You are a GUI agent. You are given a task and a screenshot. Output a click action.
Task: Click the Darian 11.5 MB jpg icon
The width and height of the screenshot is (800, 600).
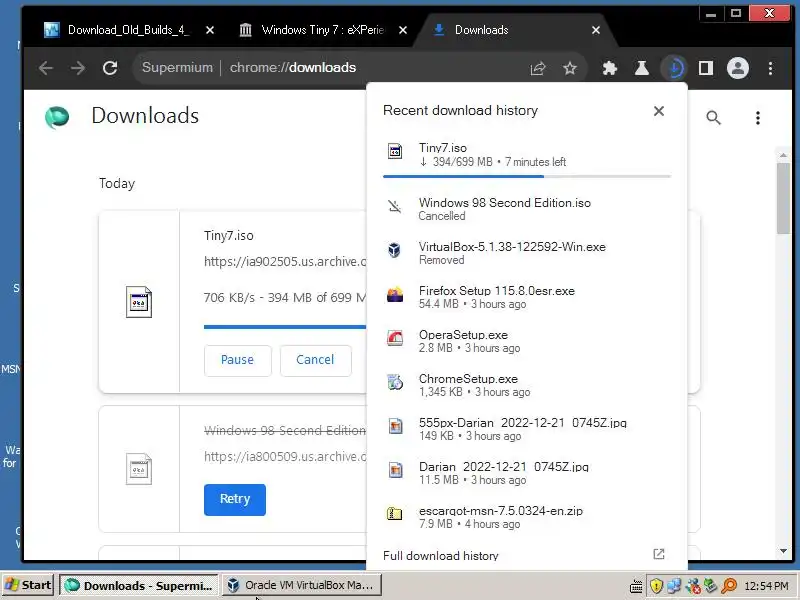[x=395, y=470]
